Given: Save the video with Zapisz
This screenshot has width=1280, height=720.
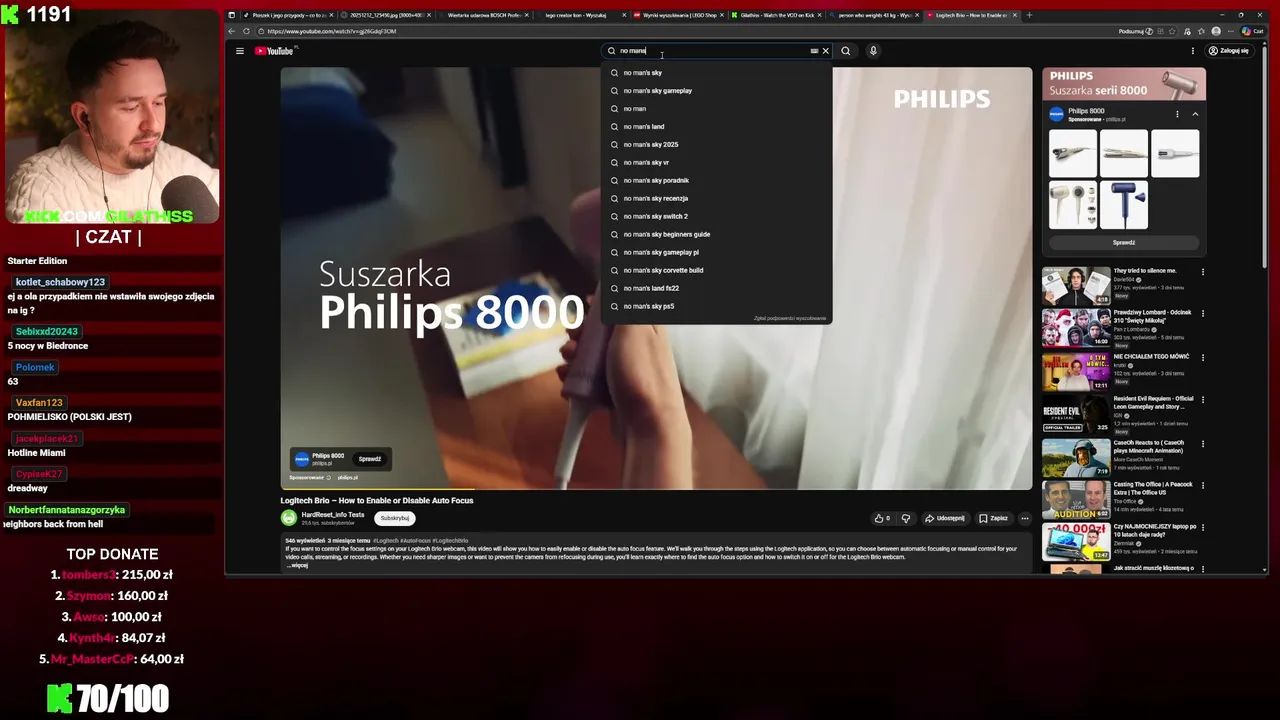Looking at the screenshot, I should pos(994,519).
